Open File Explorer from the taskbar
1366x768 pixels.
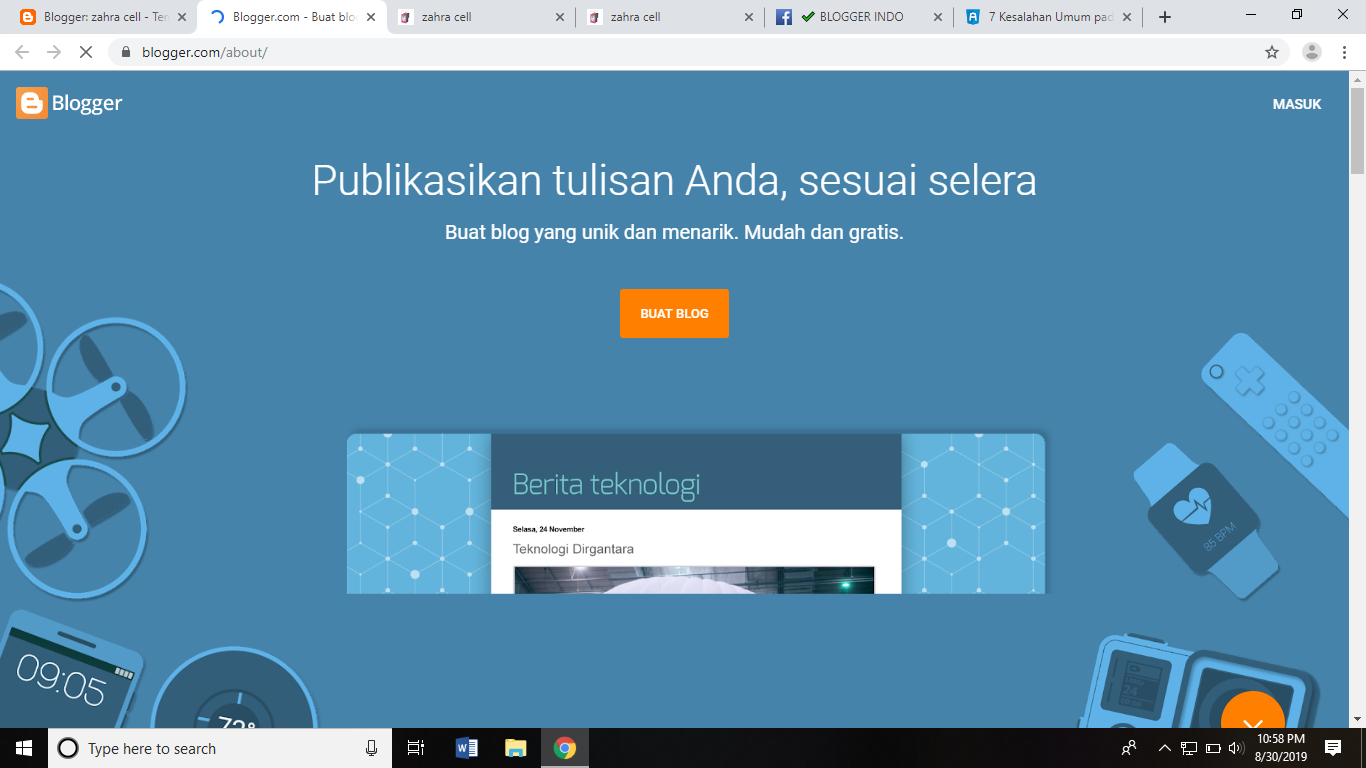[515, 748]
